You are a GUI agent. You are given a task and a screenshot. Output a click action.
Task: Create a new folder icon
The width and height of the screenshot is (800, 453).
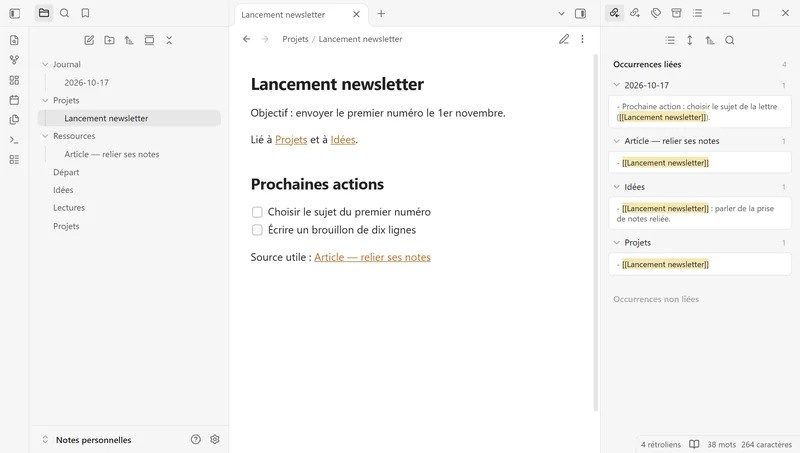[x=109, y=40]
